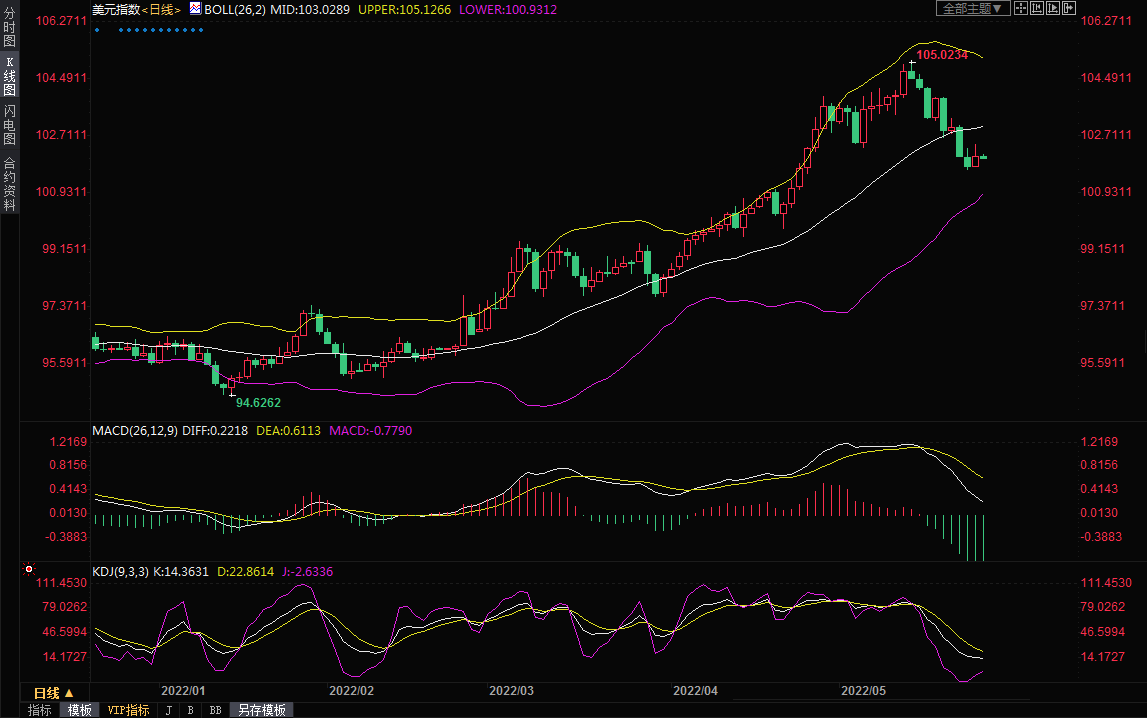Image resolution: width=1147 pixels, height=718 pixels.
Task: Expand the 日线 period selector
Action: (54, 693)
